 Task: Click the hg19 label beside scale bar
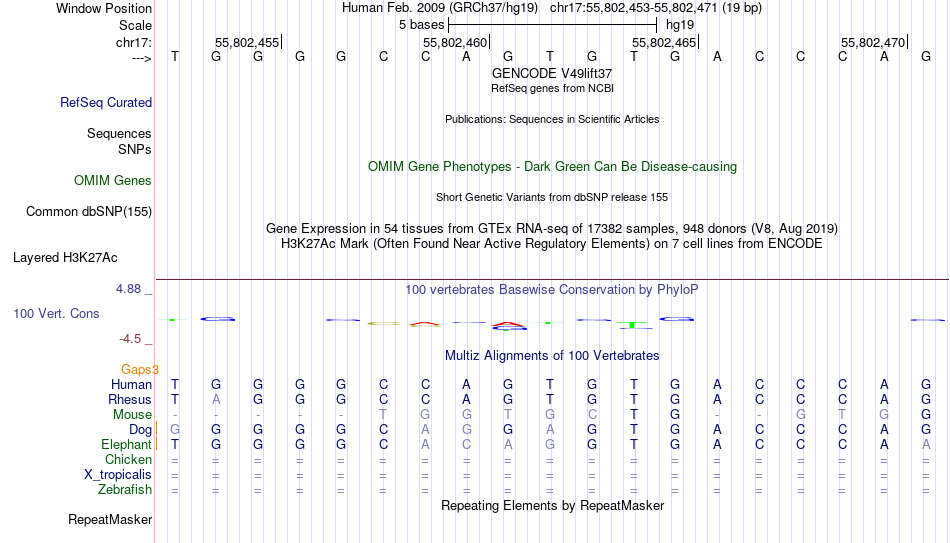[x=680, y=25]
